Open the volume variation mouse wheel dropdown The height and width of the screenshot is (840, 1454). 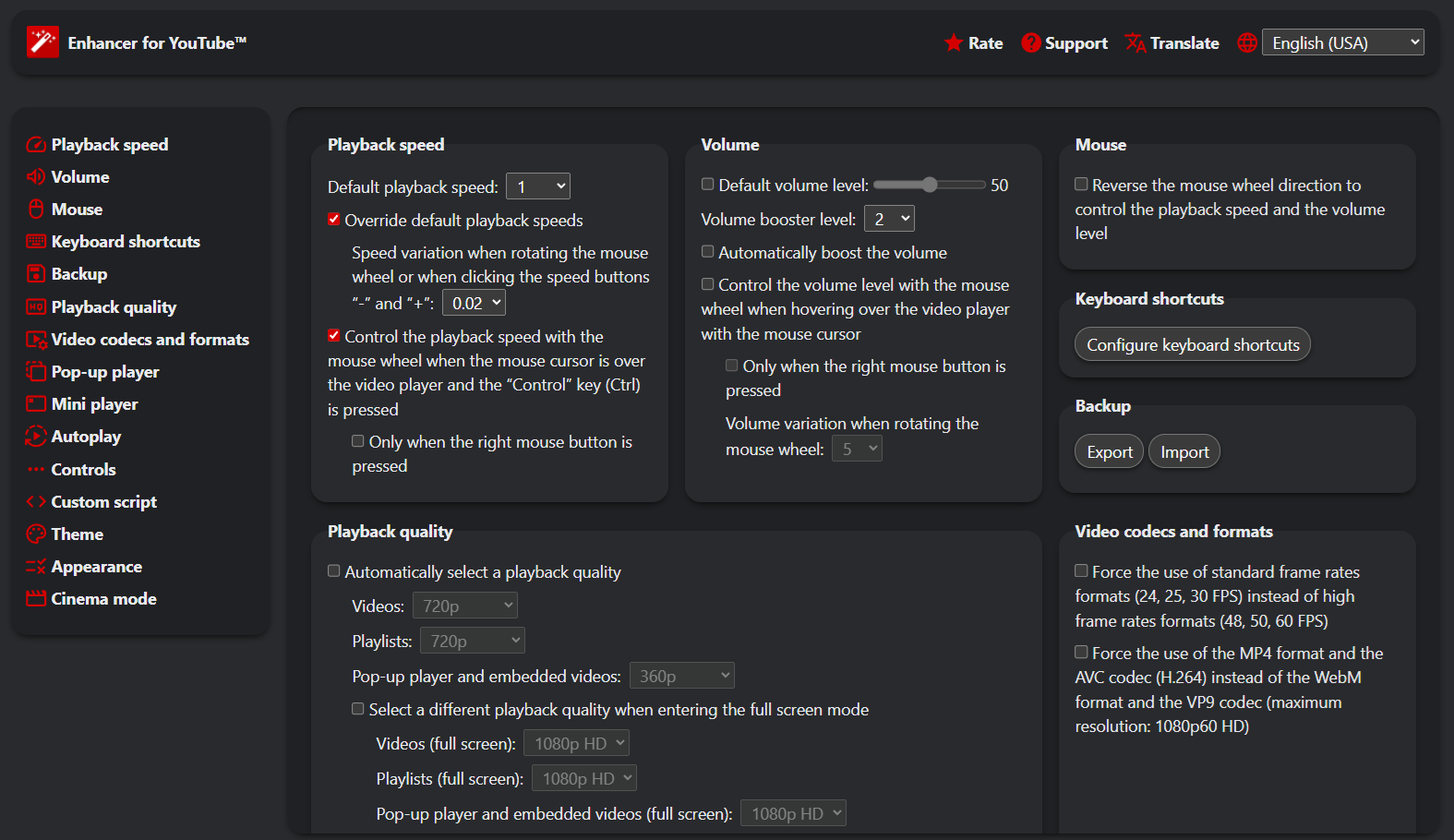click(x=858, y=449)
